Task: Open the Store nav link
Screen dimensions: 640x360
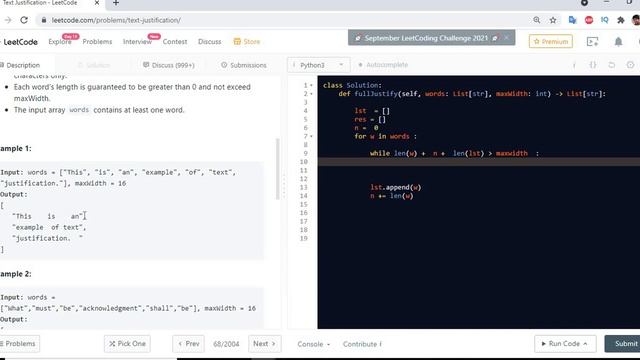Action: (247, 42)
